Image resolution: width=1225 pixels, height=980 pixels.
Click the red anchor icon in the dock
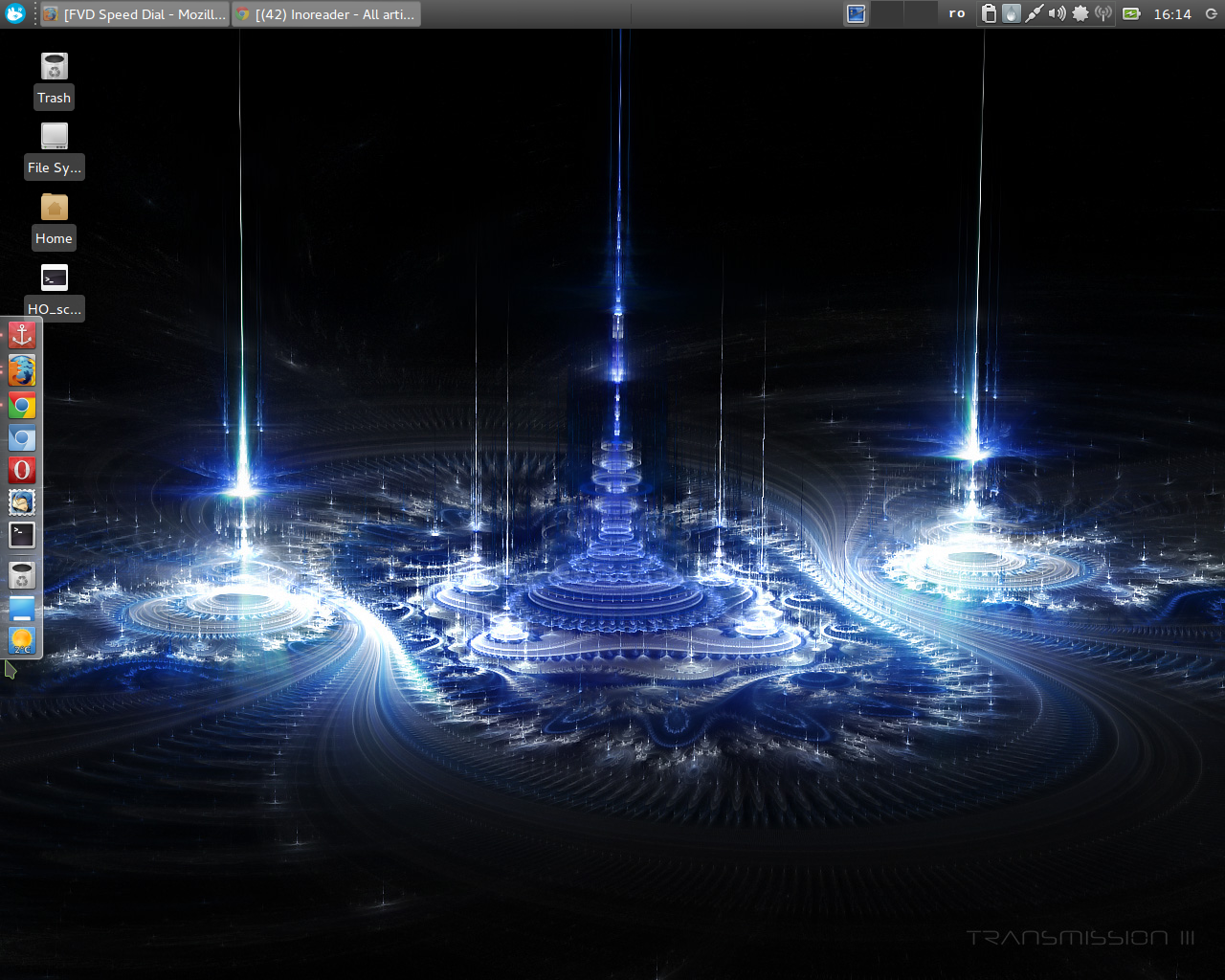point(22,335)
